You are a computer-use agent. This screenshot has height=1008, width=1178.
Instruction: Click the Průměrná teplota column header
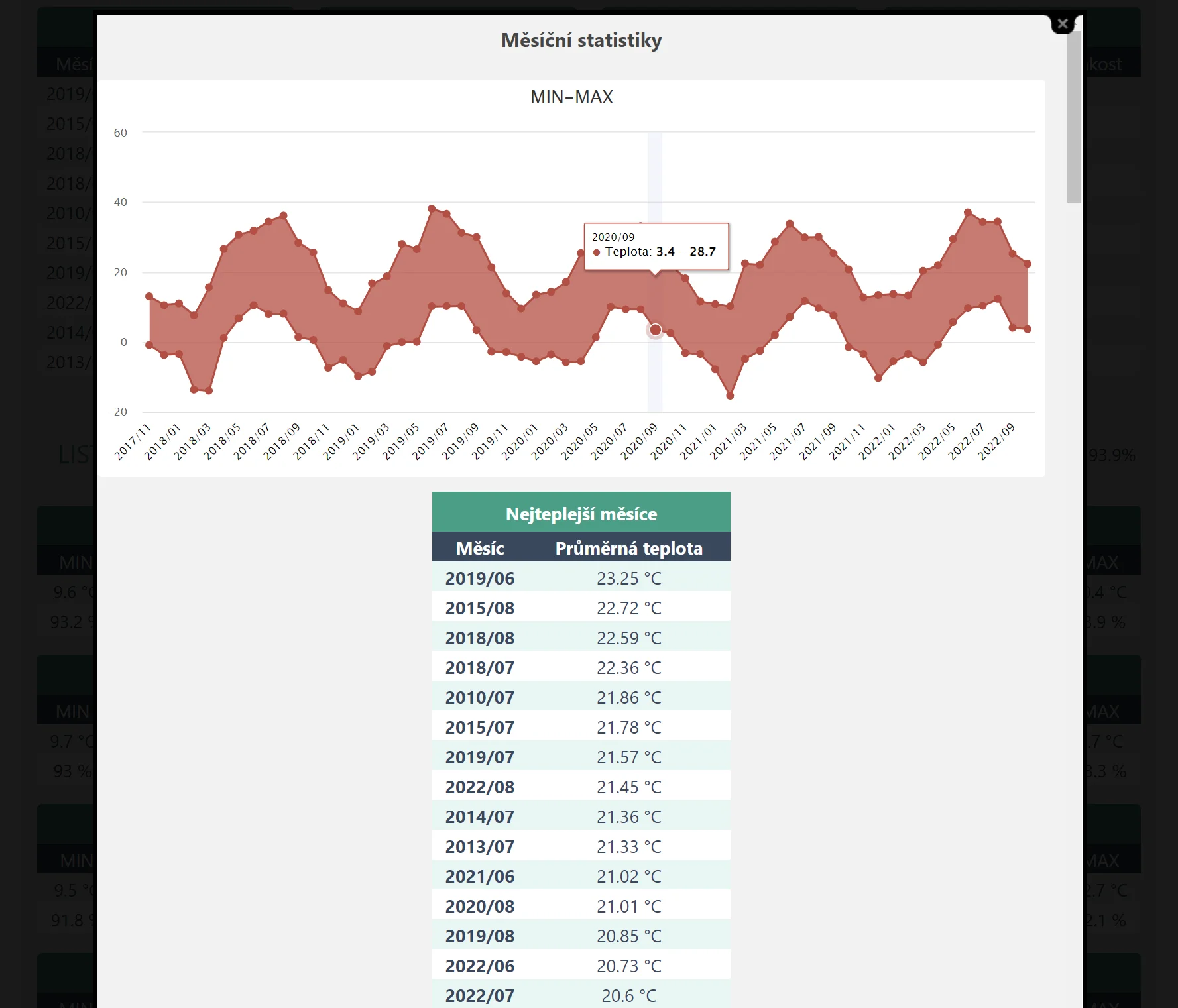628,548
